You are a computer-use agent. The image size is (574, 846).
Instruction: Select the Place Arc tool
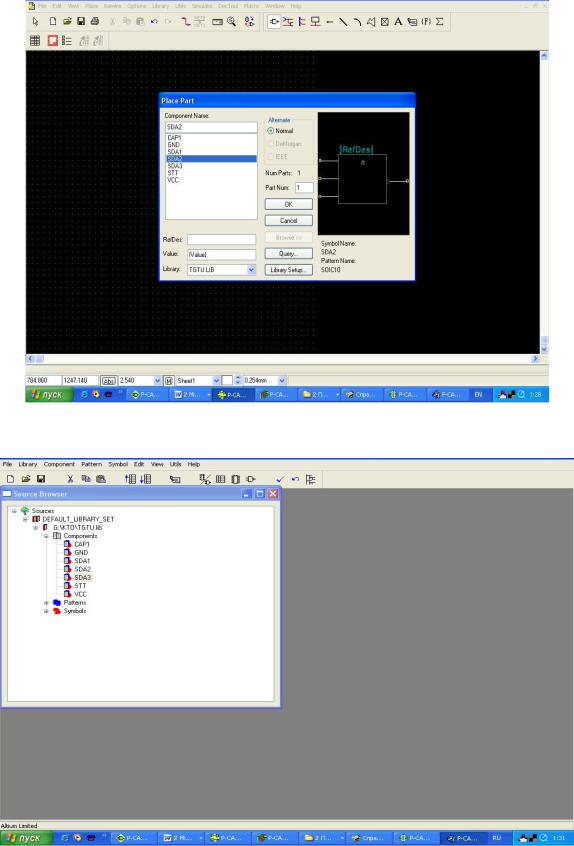(x=357, y=22)
